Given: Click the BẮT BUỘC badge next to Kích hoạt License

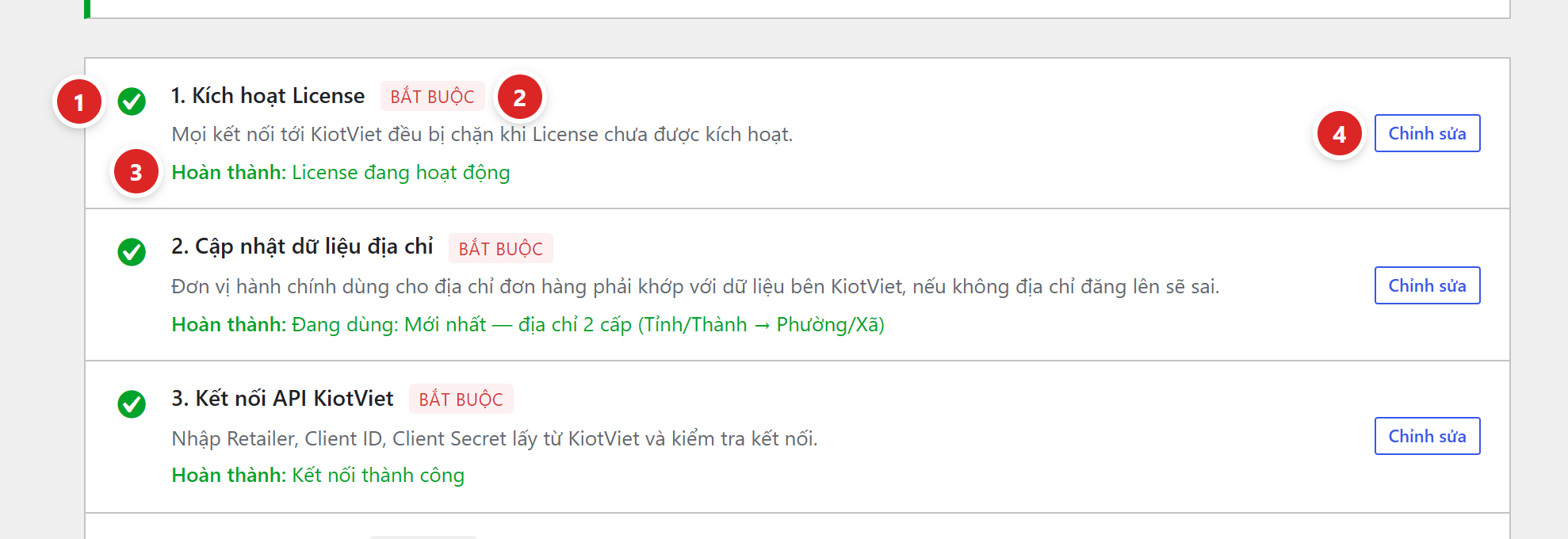Looking at the screenshot, I should click(432, 97).
